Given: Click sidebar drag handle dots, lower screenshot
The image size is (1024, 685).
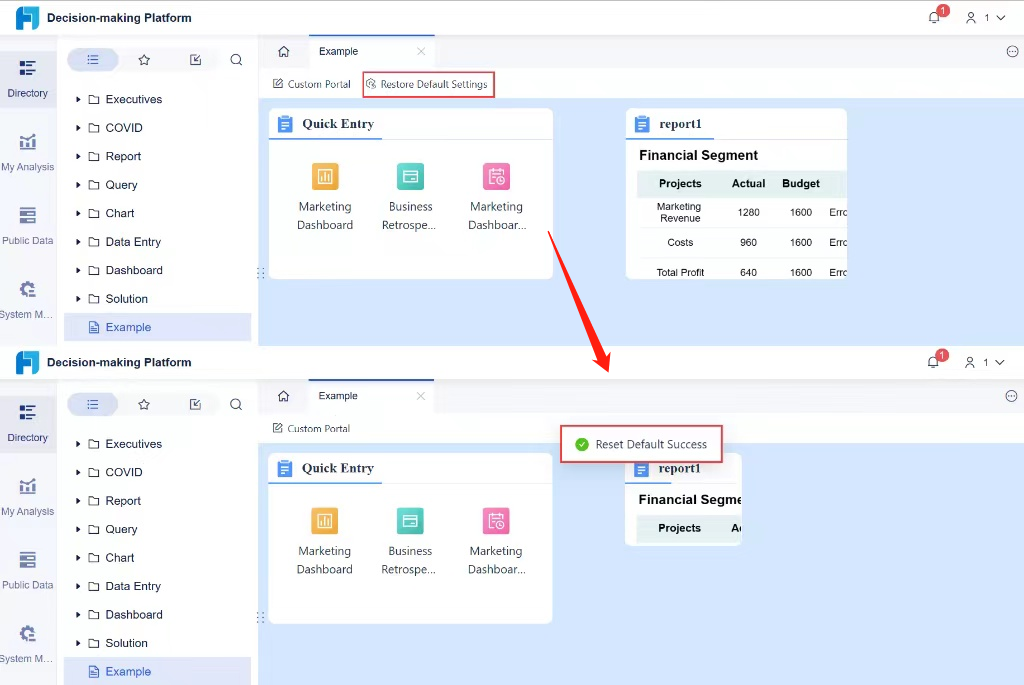Looking at the screenshot, I should pyautogui.click(x=261, y=617).
